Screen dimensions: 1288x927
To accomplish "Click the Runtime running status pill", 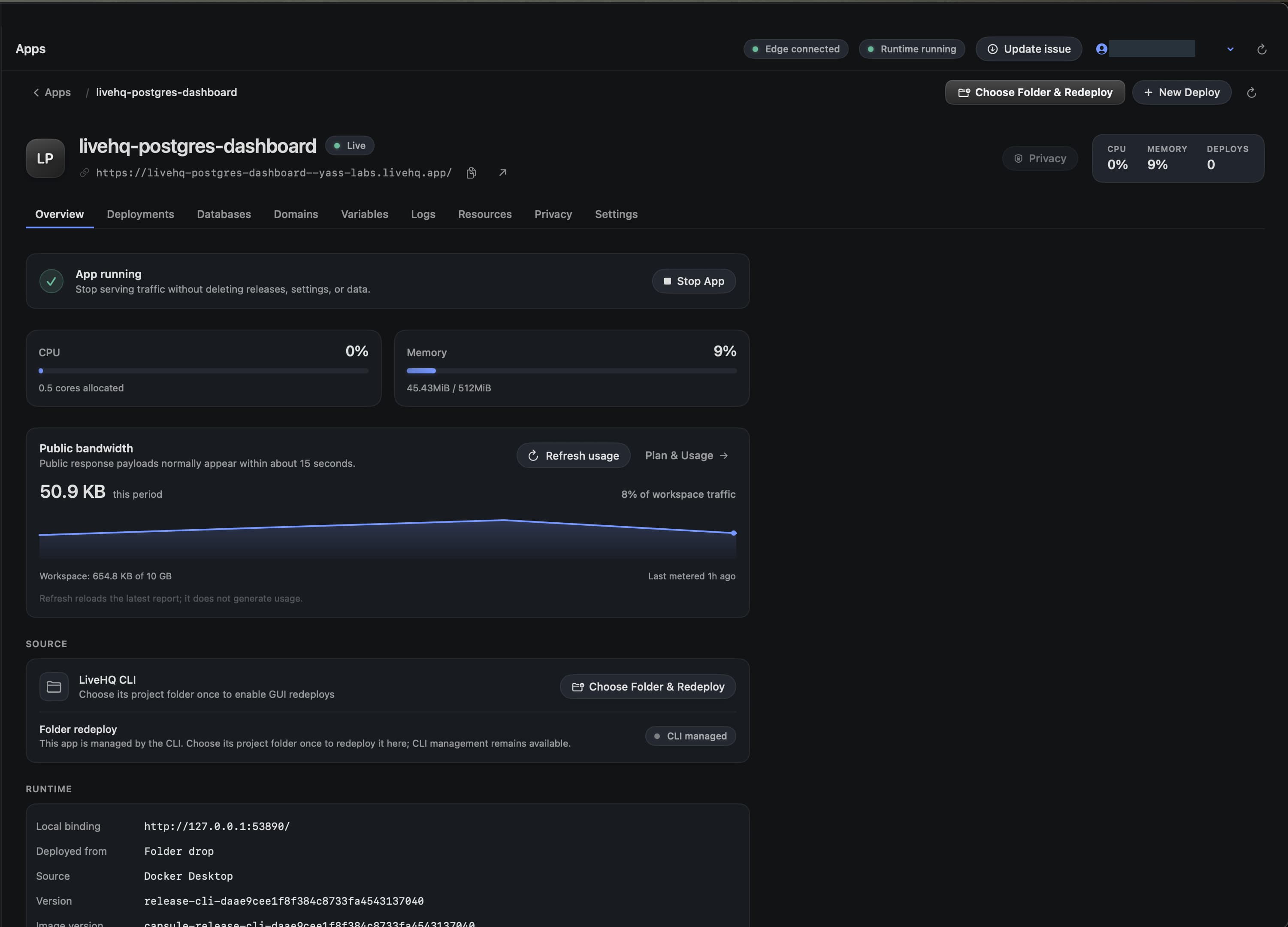I will tap(911, 49).
